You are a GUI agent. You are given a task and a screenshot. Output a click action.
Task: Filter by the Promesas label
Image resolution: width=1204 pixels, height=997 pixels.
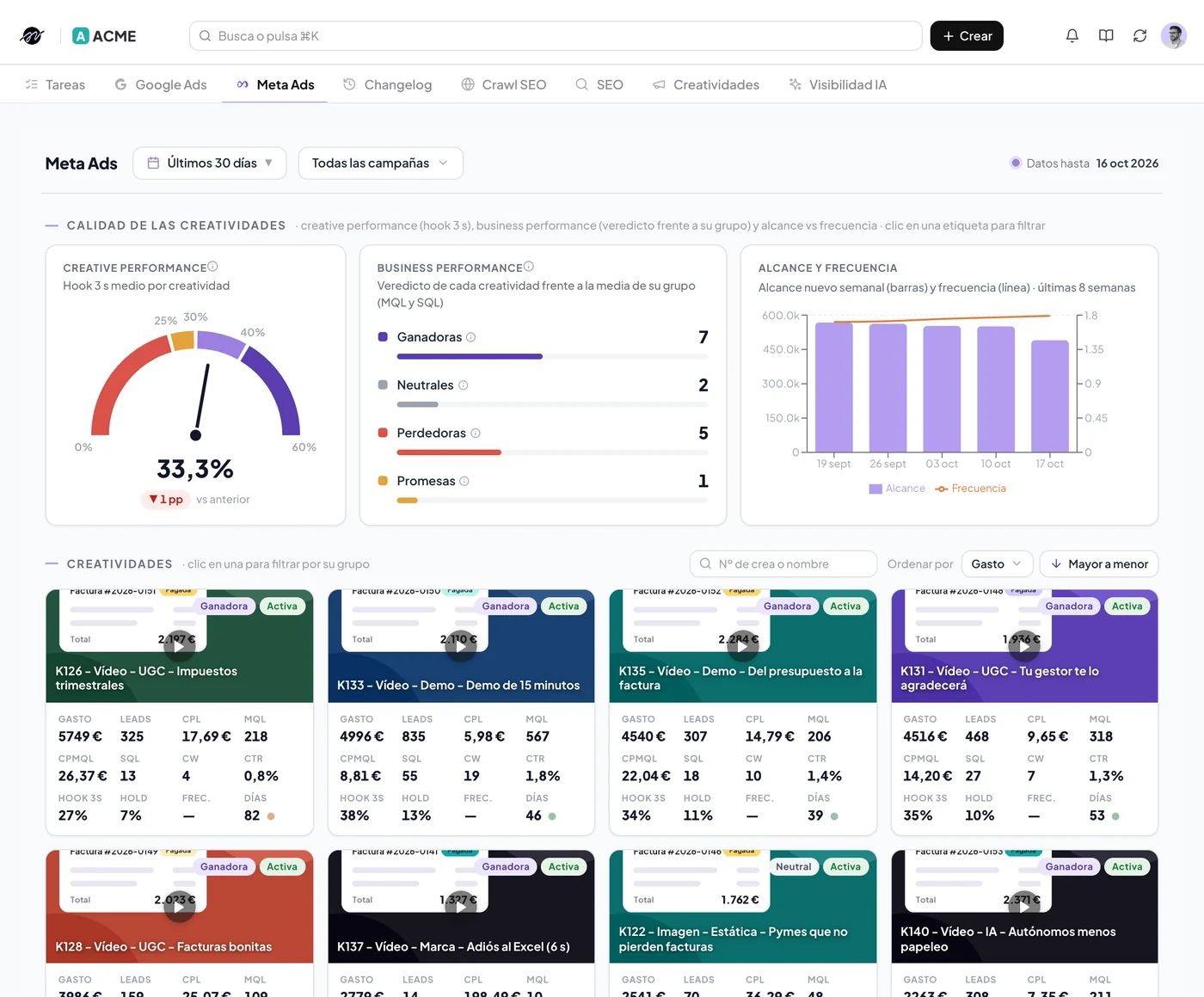pos(426,482)
